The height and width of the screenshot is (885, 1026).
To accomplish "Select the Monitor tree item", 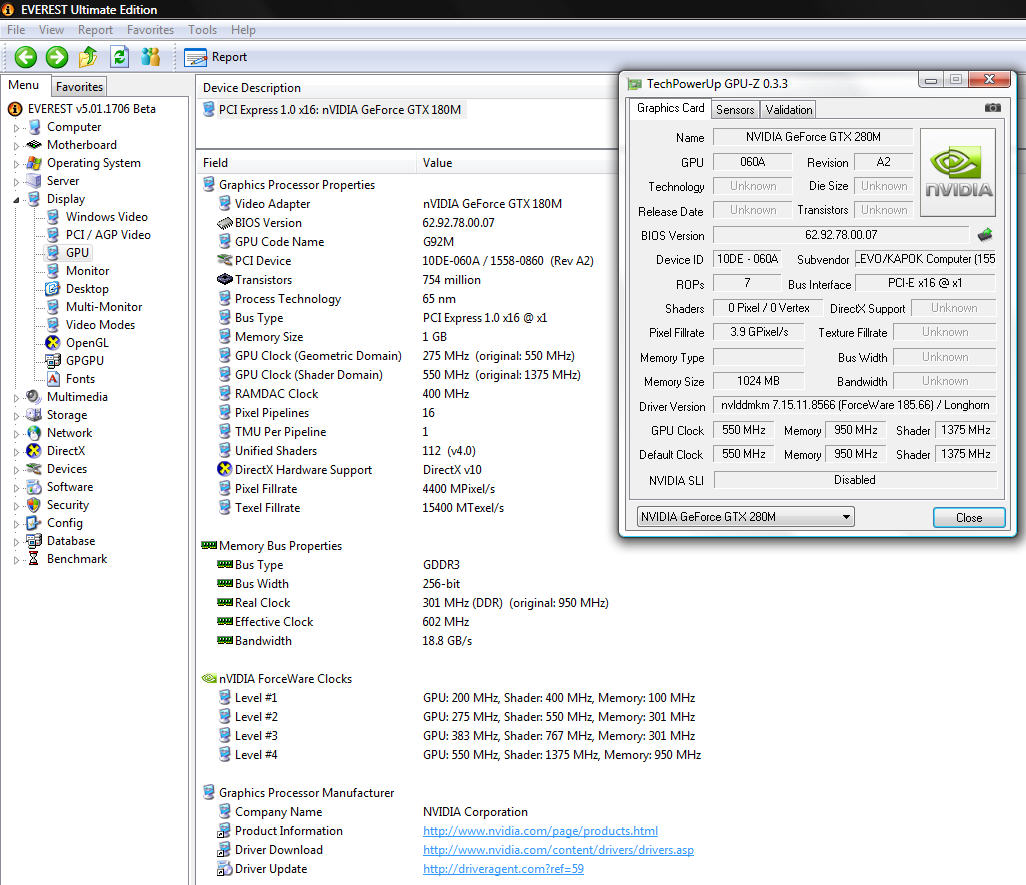I will pyautogui.click(x=87, y=271).
